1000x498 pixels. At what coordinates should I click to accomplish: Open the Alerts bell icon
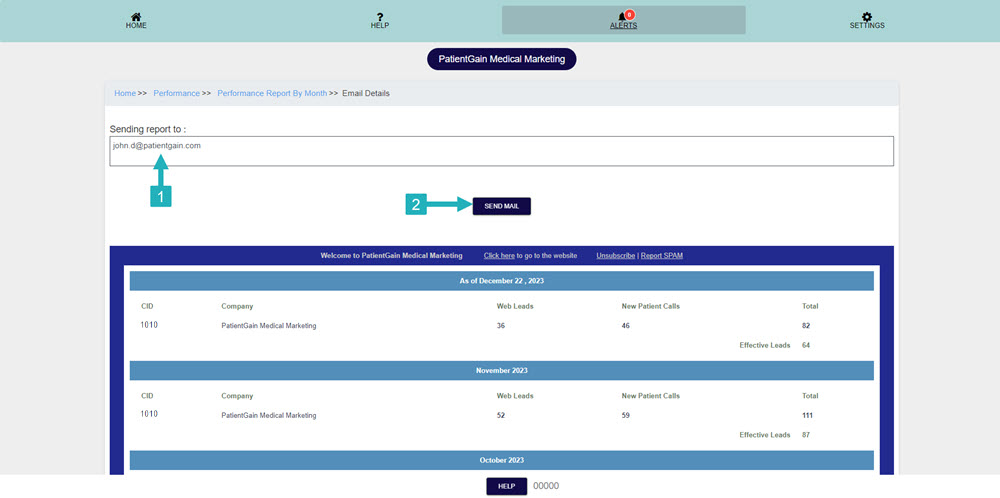[622, 17]
